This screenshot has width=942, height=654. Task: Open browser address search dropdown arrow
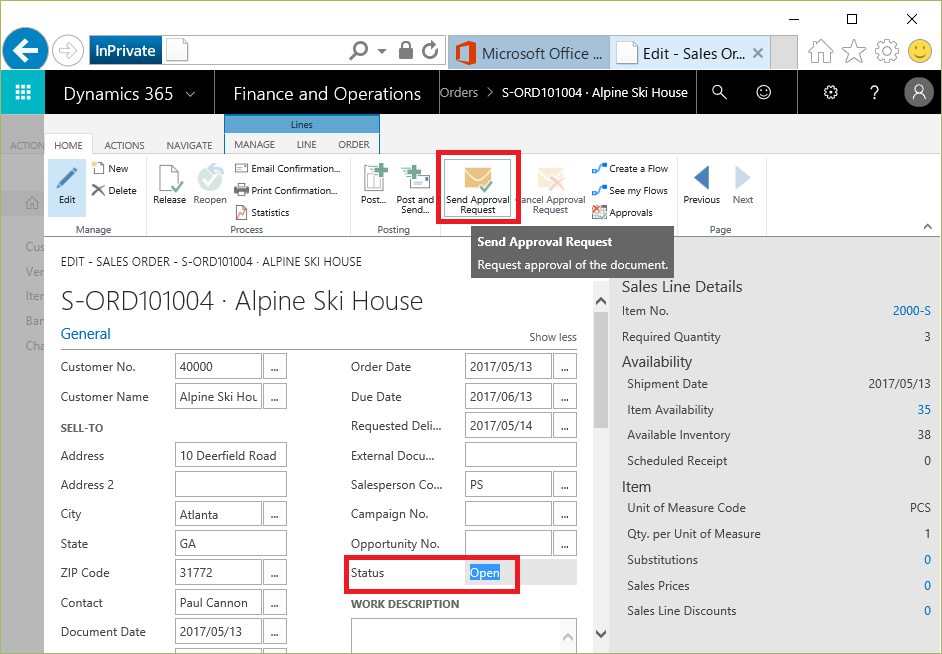coord(382,51)
